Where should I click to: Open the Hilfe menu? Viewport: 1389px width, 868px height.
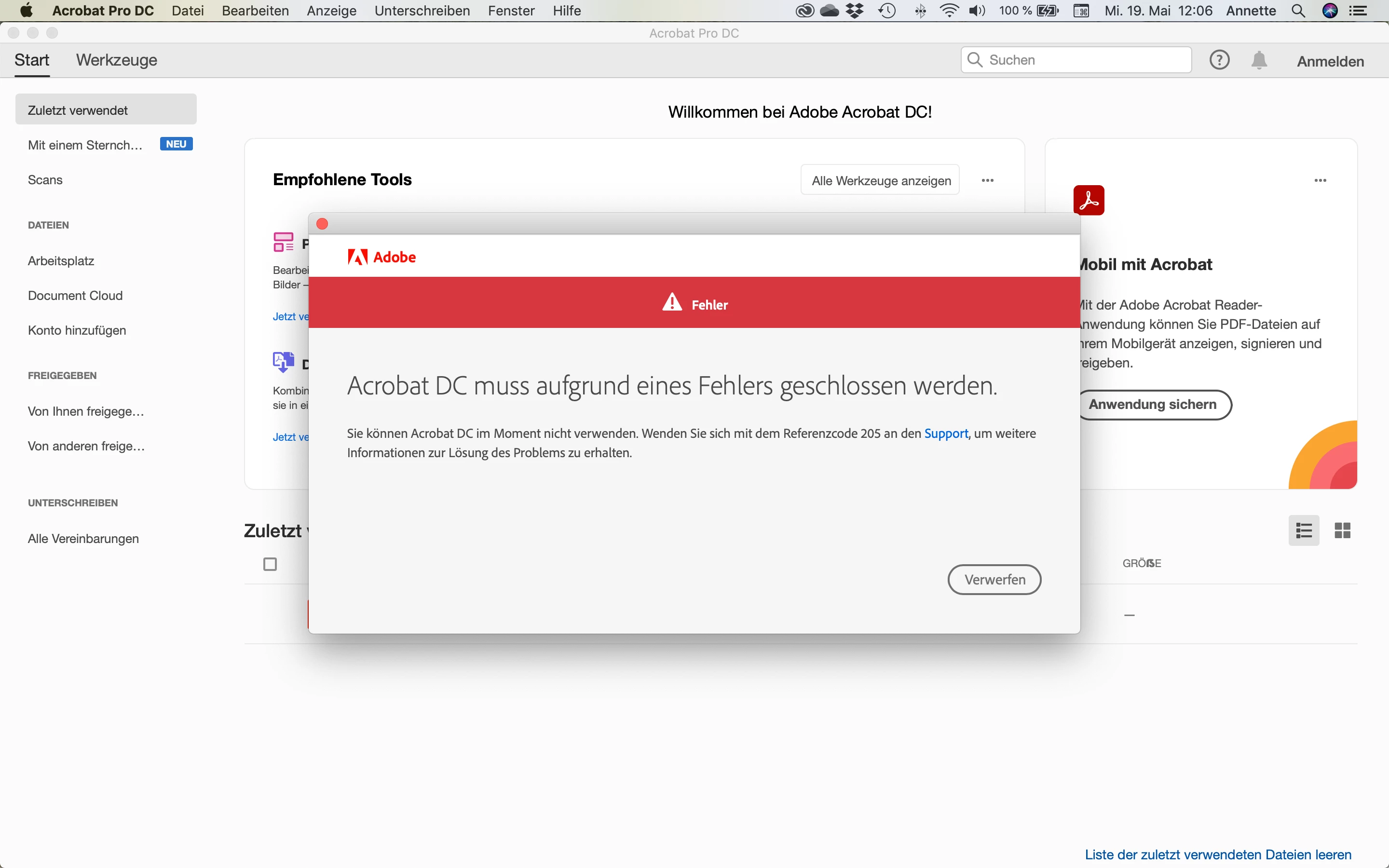(x=567, y=10)
